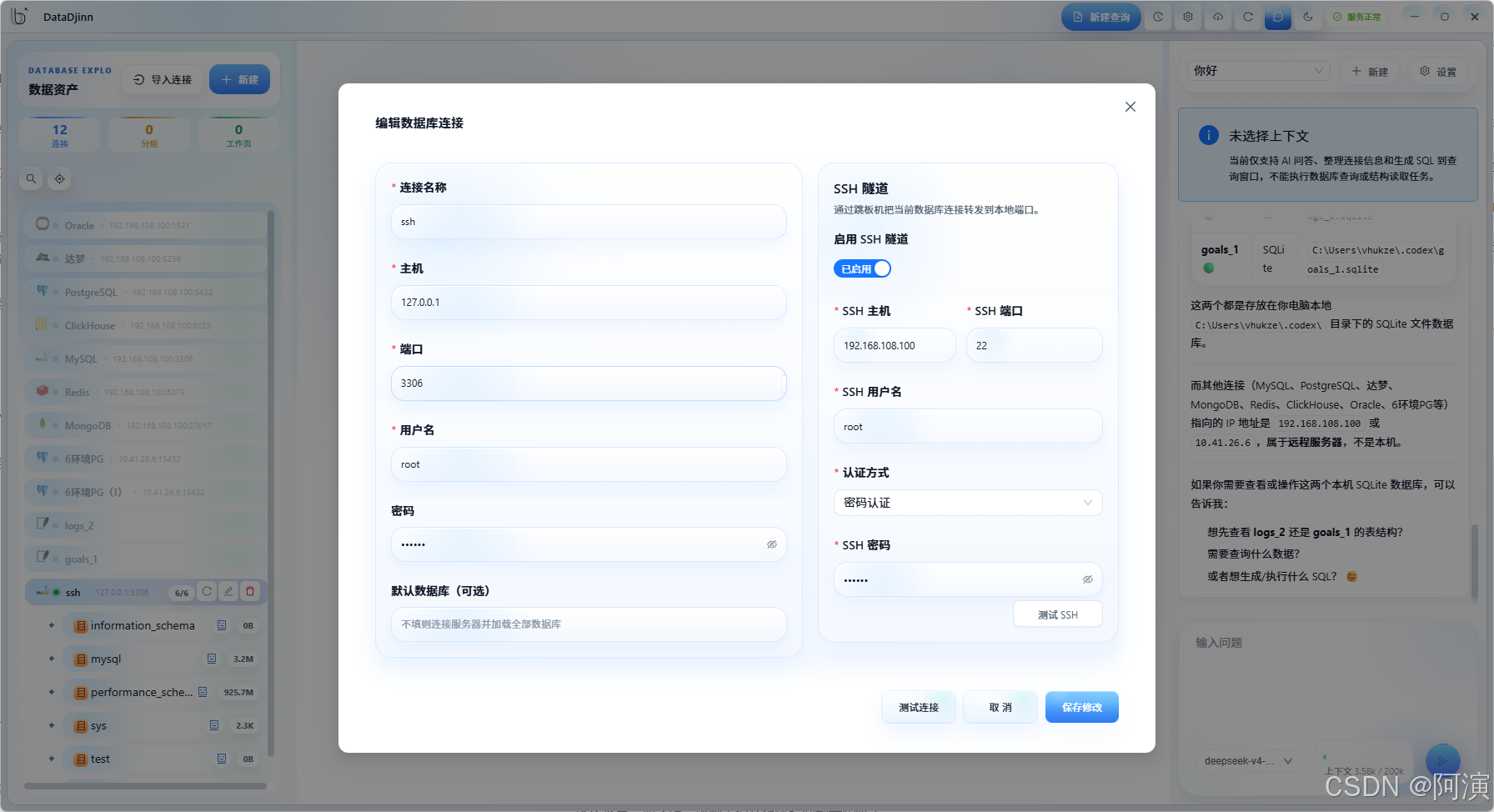Expand the test database node
The height and width of the screenshot is (812, 1494).
pyautogui.click(x=52, y=759)
